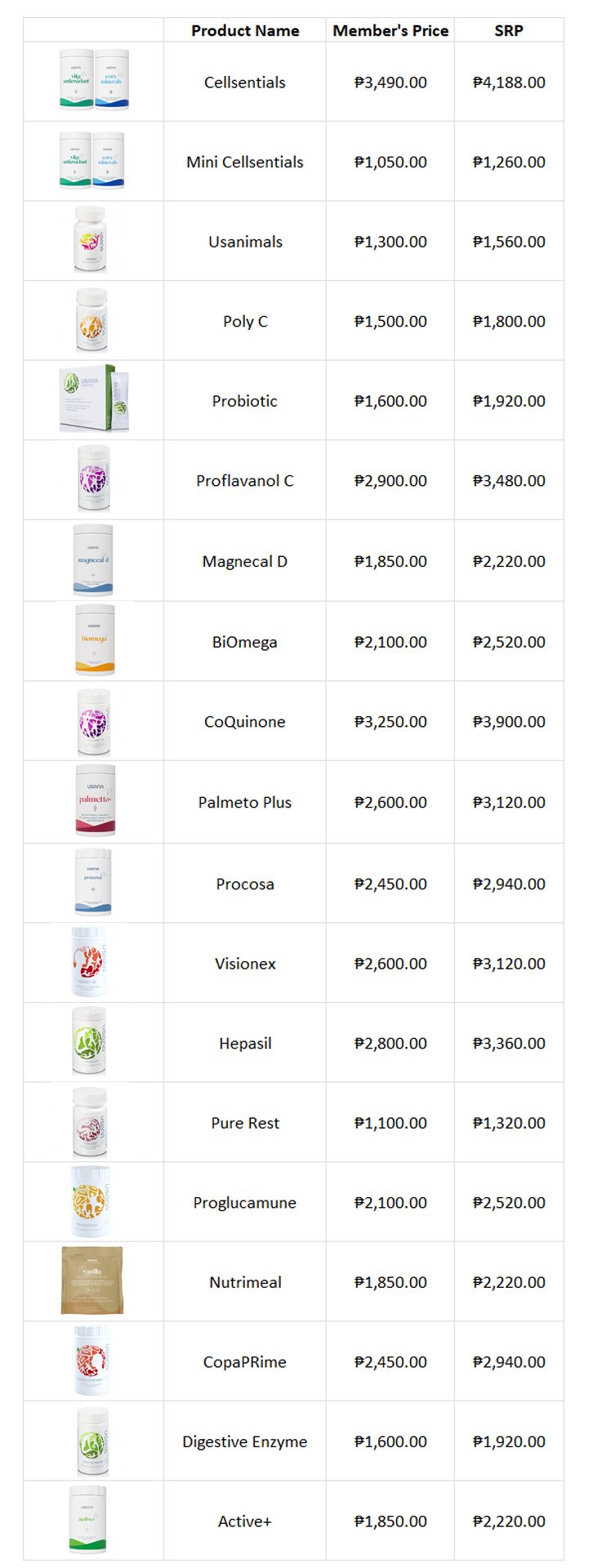Select the Usanimals bottle thumbnail
Image resolution: width=593 pixels, height=1568 pixels.
[x=91, y=240]
